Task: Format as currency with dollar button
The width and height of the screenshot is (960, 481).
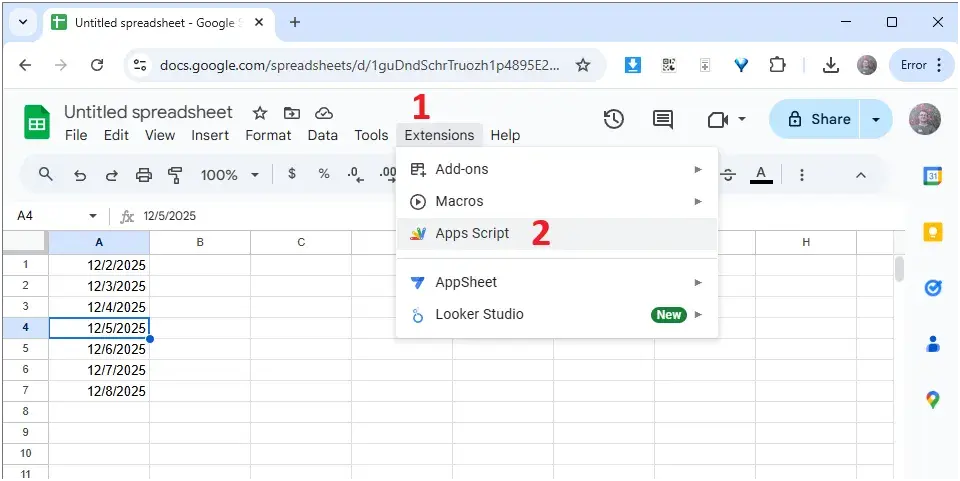Action: 292,174
